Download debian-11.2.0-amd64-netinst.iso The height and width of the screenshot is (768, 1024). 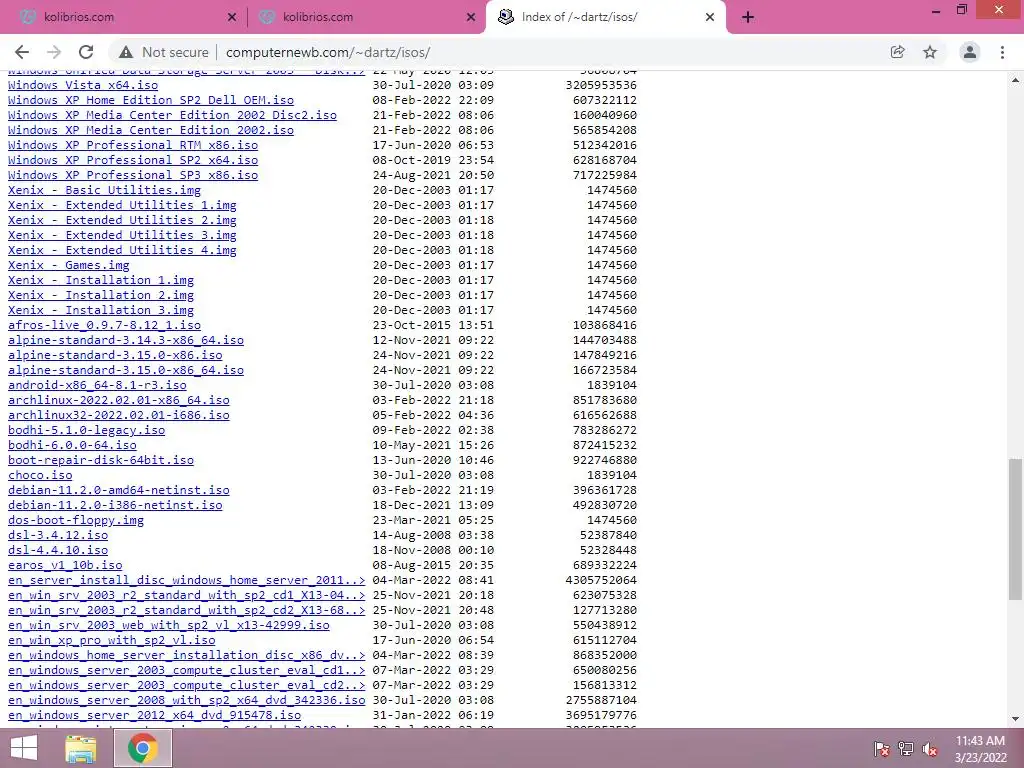click(119, 490)
